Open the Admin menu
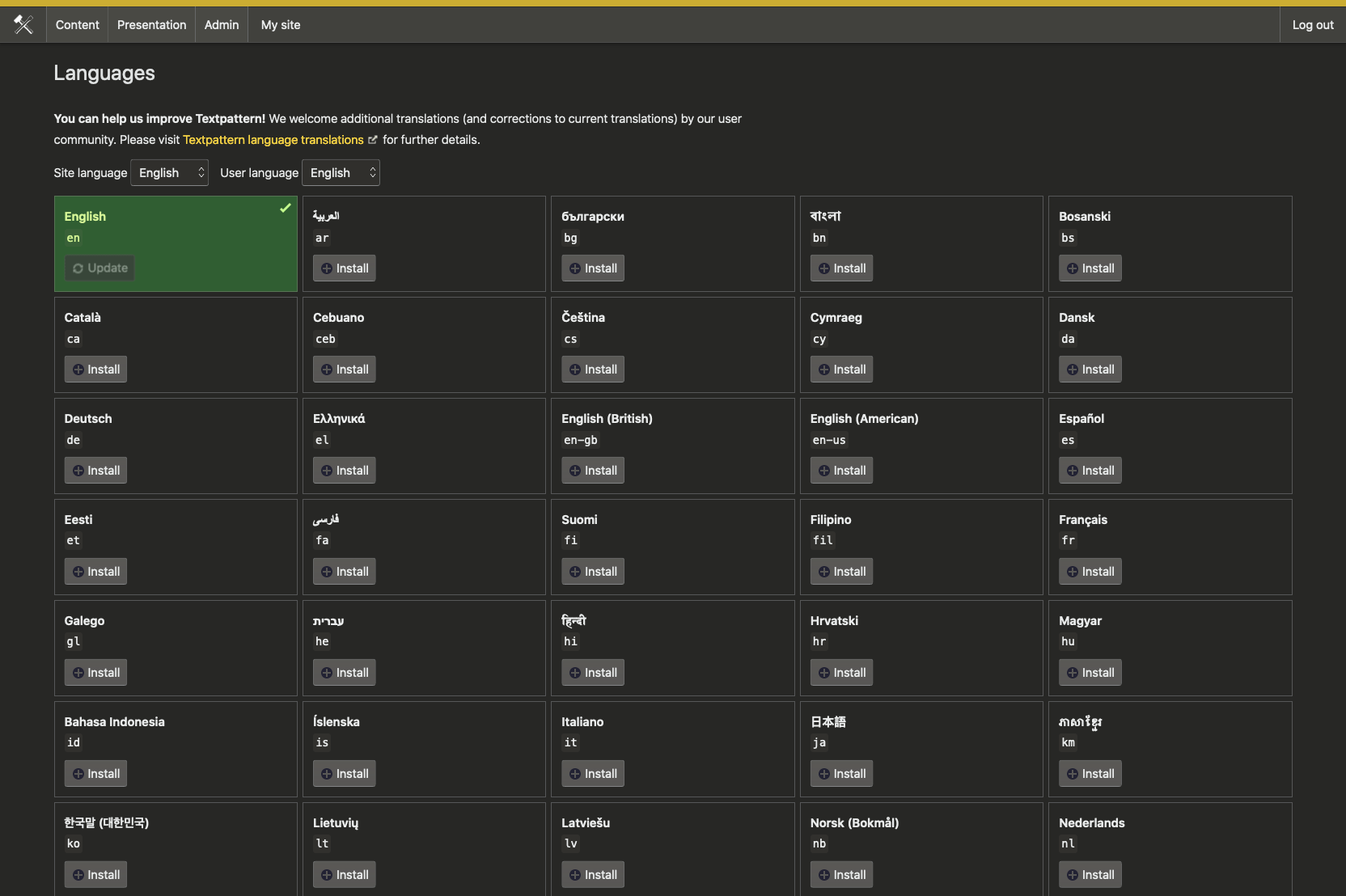Viewport: 1346px width, 896px height. click(x=221, y=24)
